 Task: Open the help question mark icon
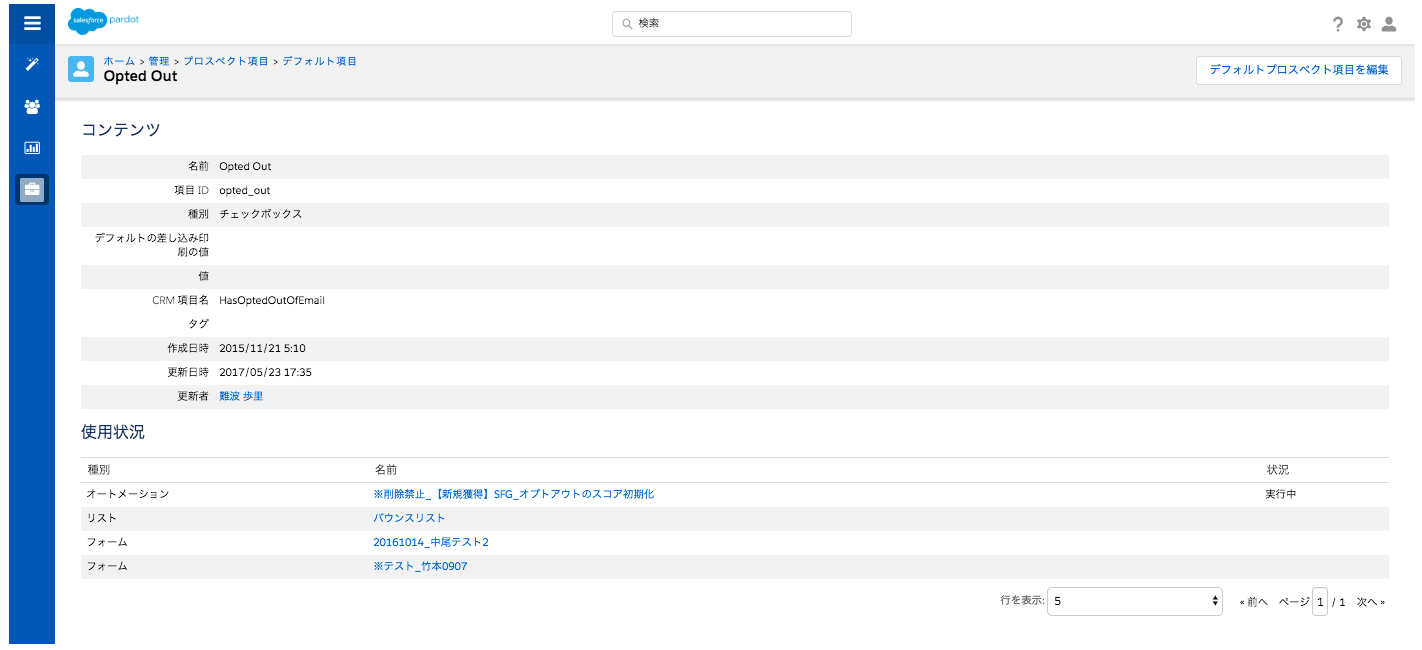[x=1338, y=24]
